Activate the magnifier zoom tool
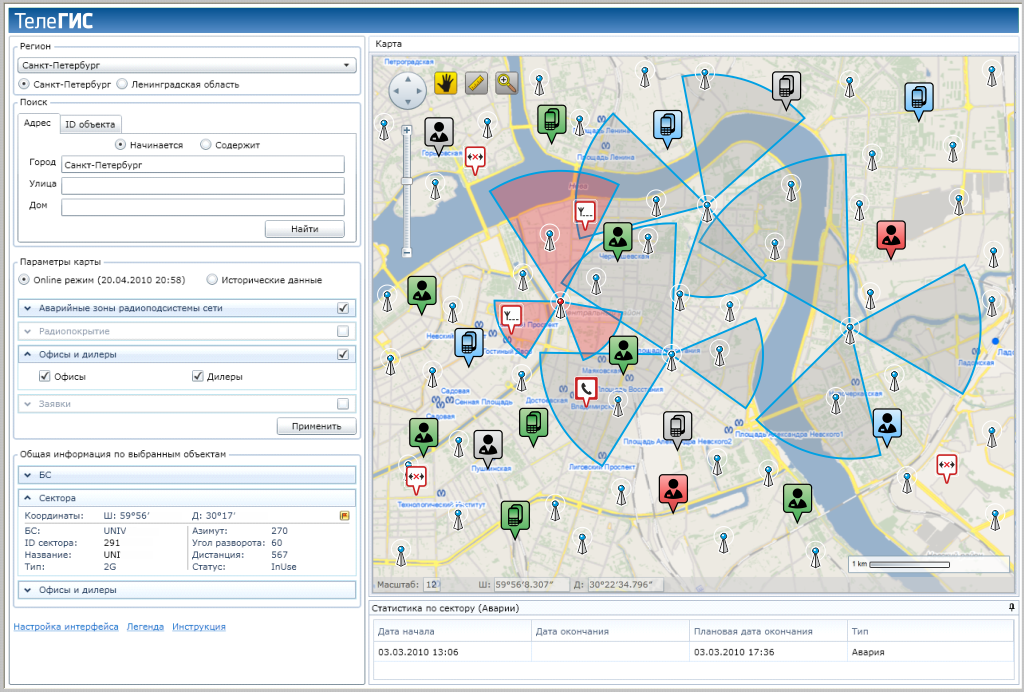Screen dimensions: 1024x692 click(506, 84)
